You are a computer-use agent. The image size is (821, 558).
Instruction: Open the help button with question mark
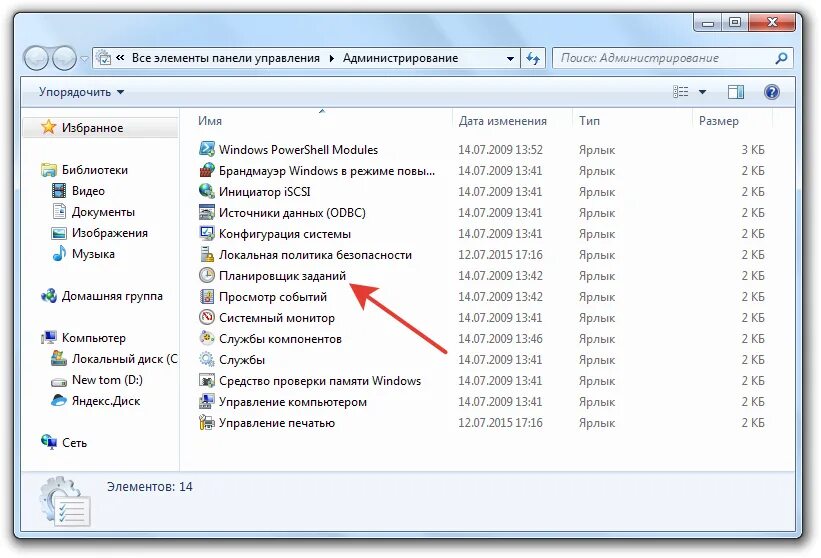click(771, 92)
